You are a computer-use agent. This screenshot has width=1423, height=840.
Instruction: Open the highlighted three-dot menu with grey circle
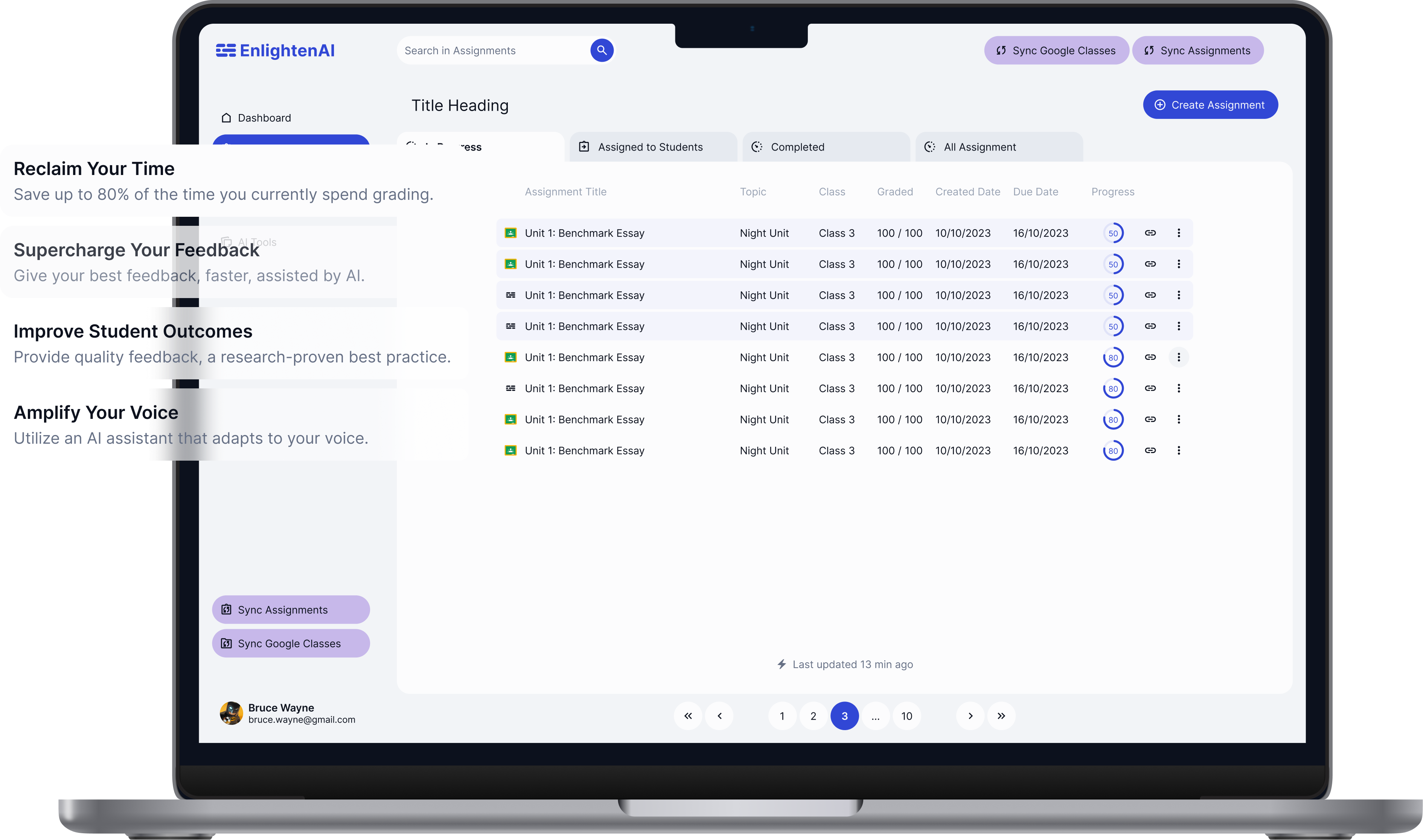pyautogui.click(x=1178, y=357)
